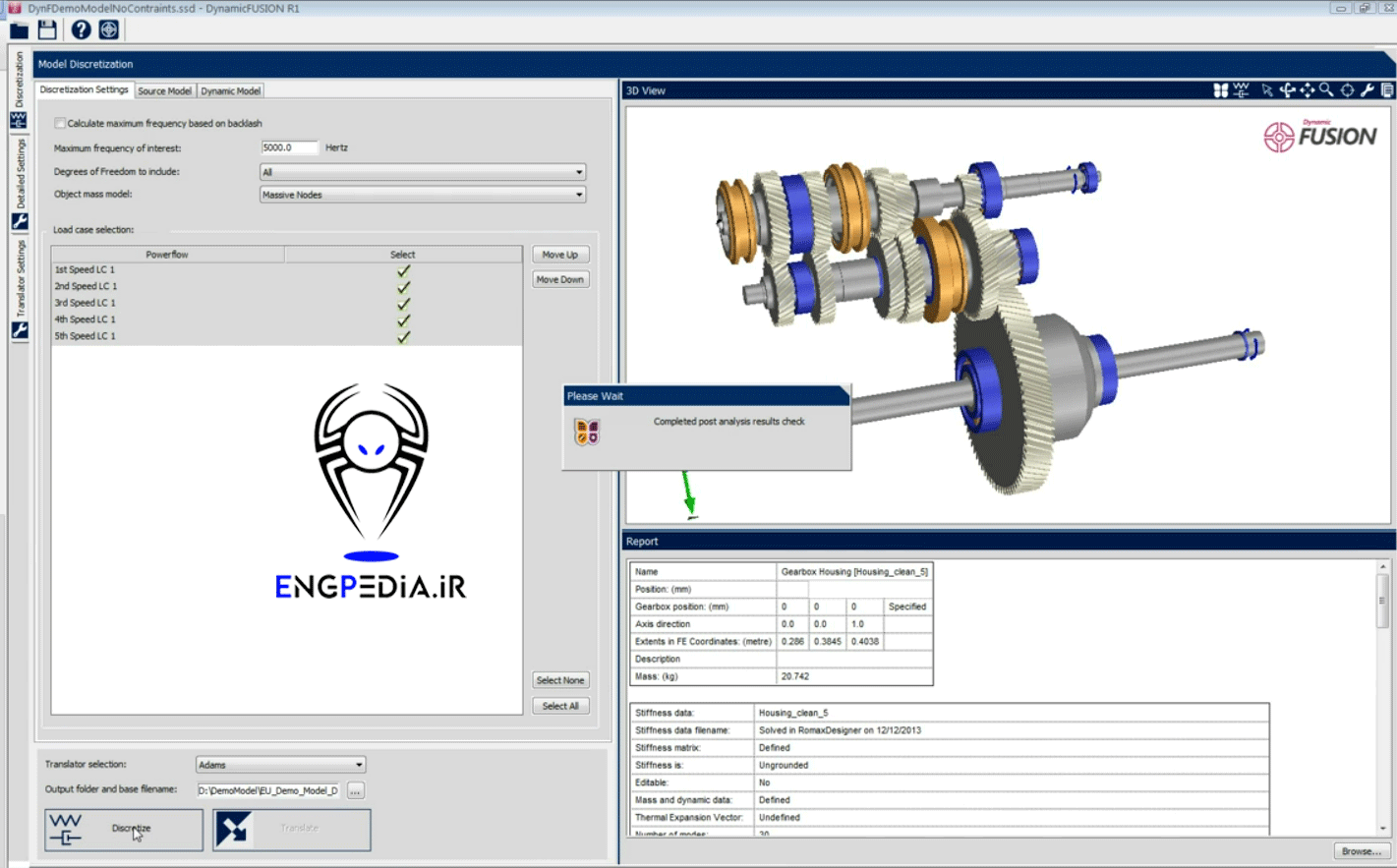
Task: Select the 2nd Speed LC 1 row name
Action: tap(86, 287)
